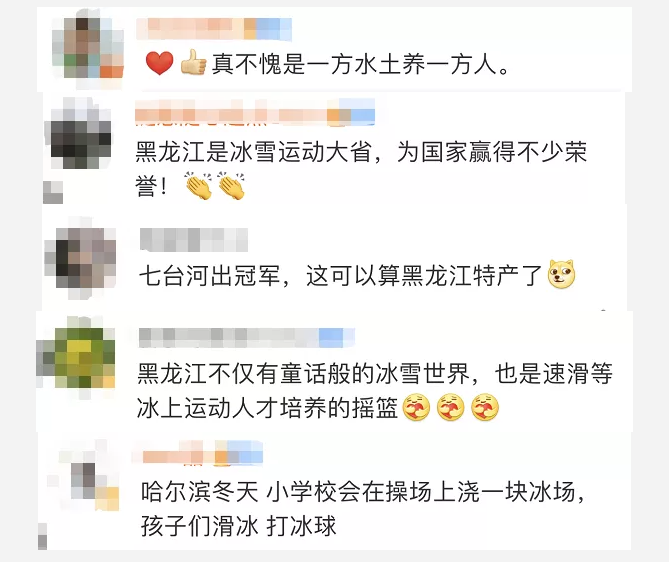Click the second clapping hands emoji
669x564 pixels.
[231, 186]
